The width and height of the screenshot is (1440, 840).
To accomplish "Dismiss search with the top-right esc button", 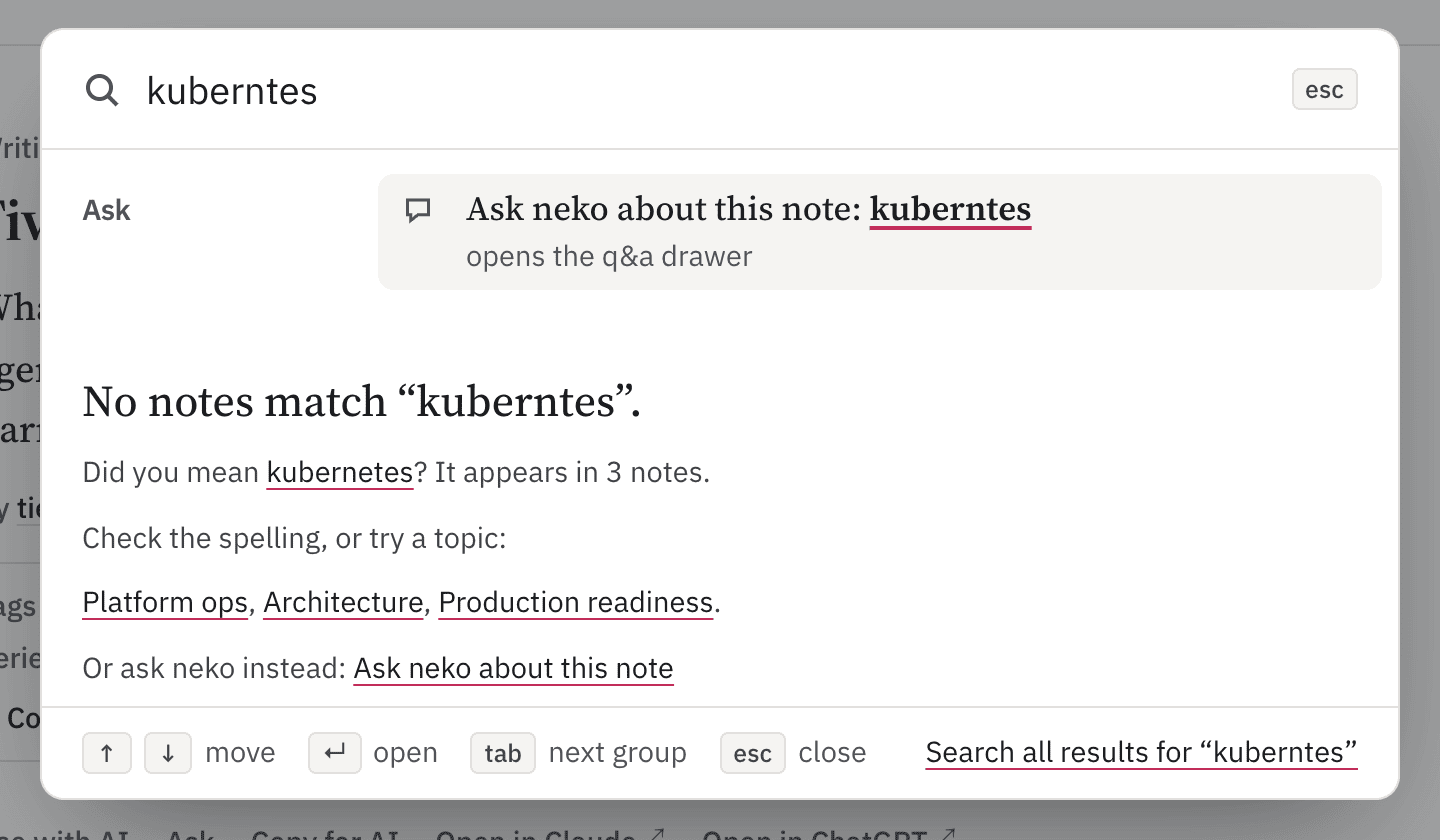I will 1325,89.
